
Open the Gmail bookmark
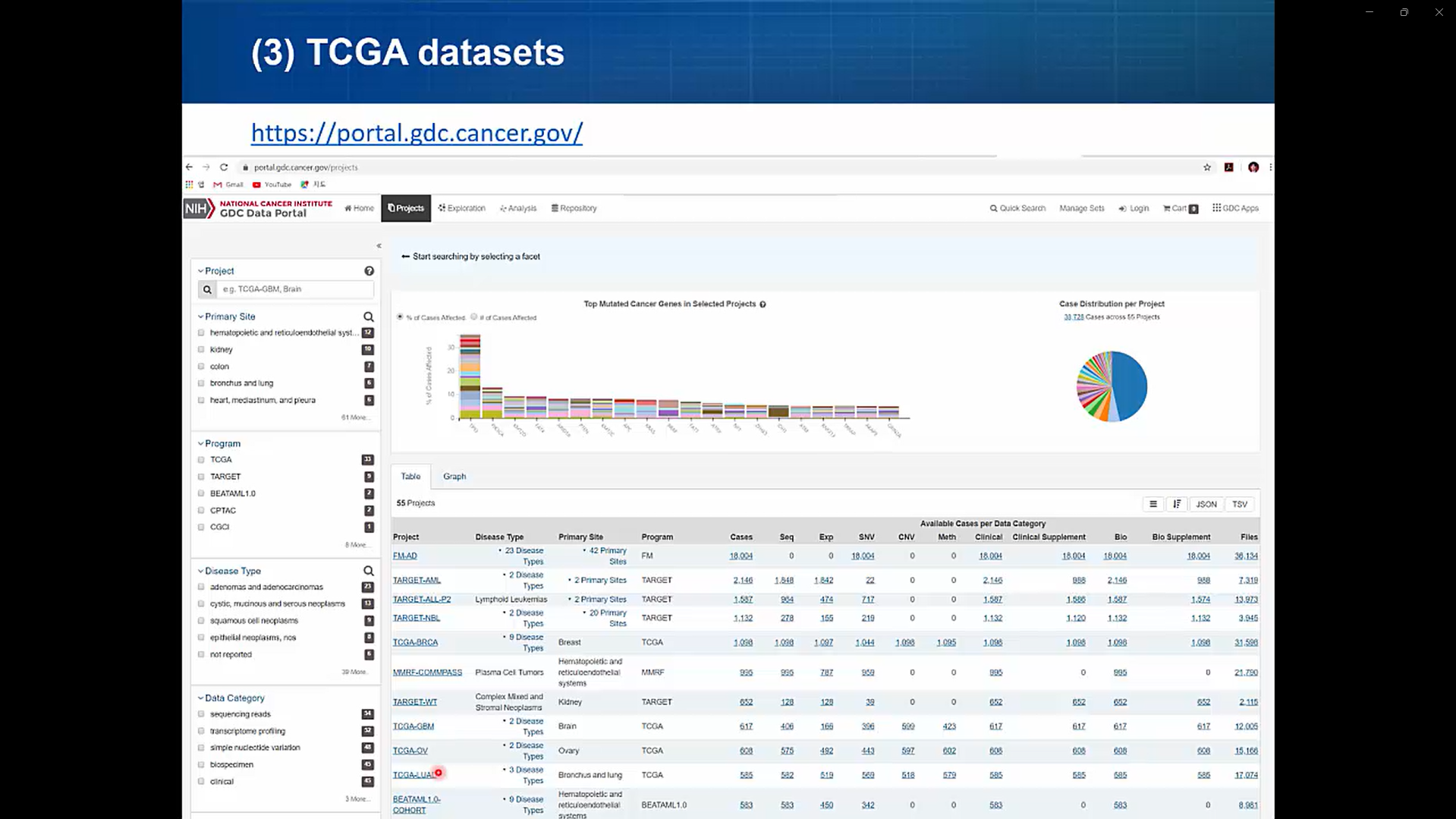[228, 184]
